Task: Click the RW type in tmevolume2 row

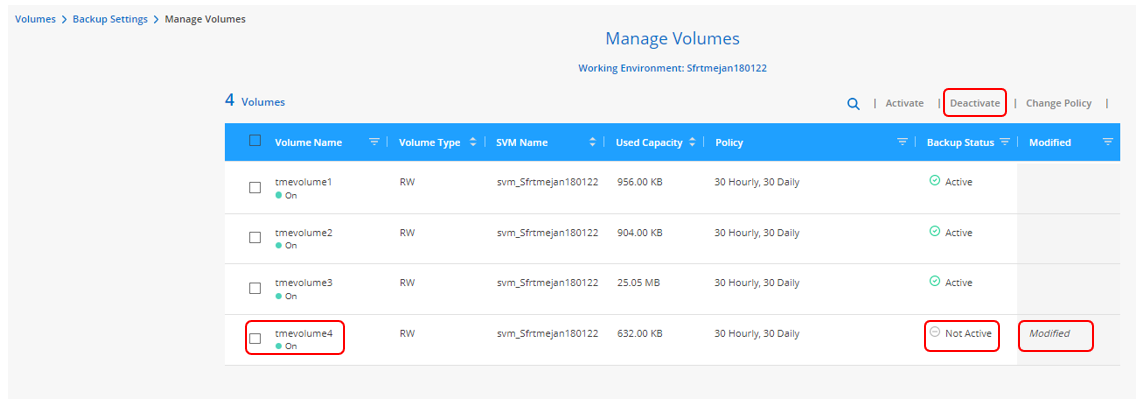Action: (407, 232)
